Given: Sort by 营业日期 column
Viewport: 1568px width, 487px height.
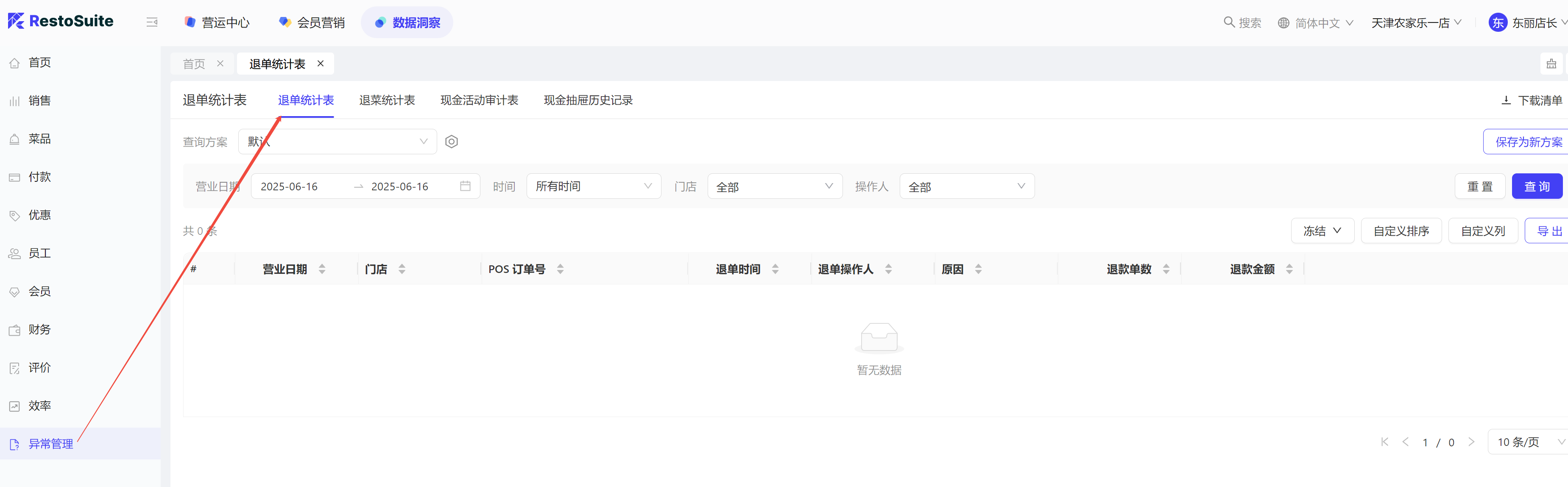Looking at the screenshot, I should (x=322, y=269).
